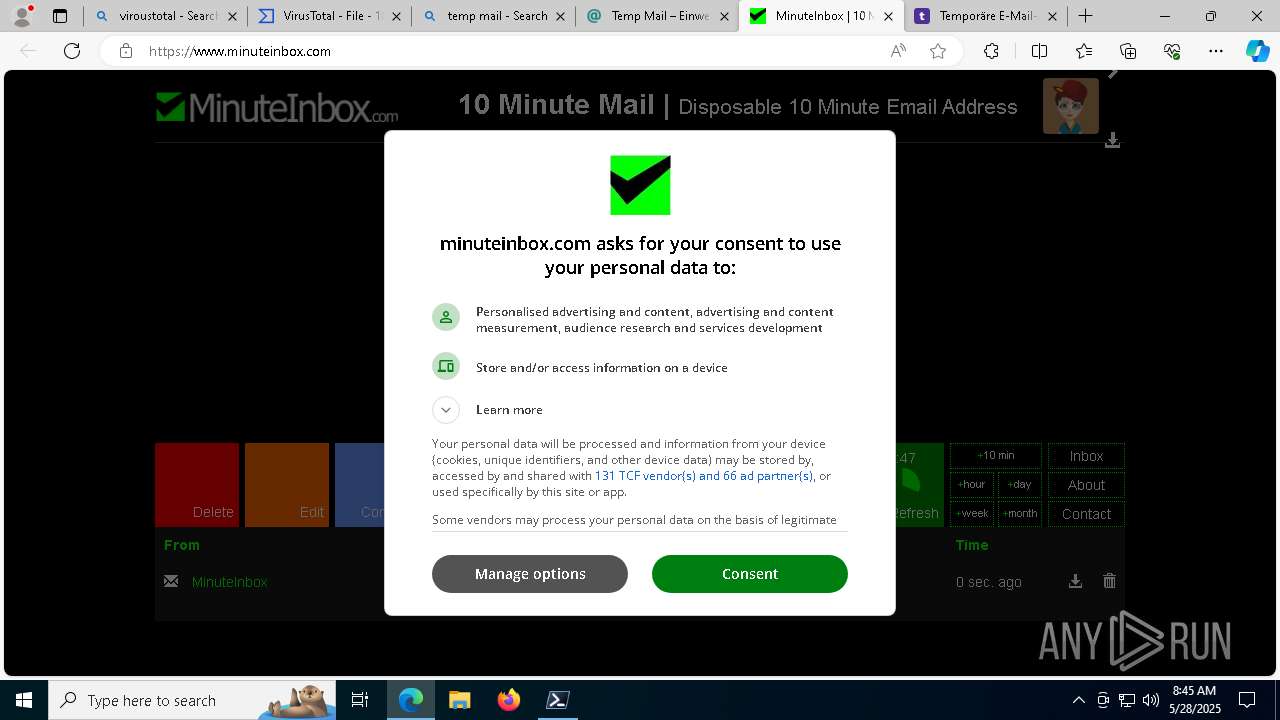1280x720 pixels.
Task: Click the green Refresh tile
Action: pos(918,485)
